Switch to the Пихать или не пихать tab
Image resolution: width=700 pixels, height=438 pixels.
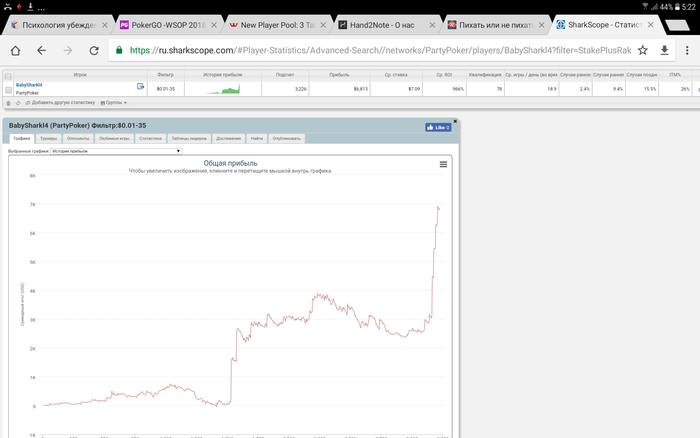click(496, 25)
